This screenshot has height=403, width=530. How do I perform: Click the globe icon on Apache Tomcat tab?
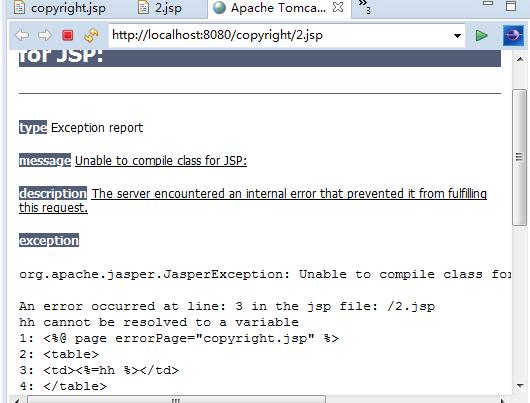219,7
